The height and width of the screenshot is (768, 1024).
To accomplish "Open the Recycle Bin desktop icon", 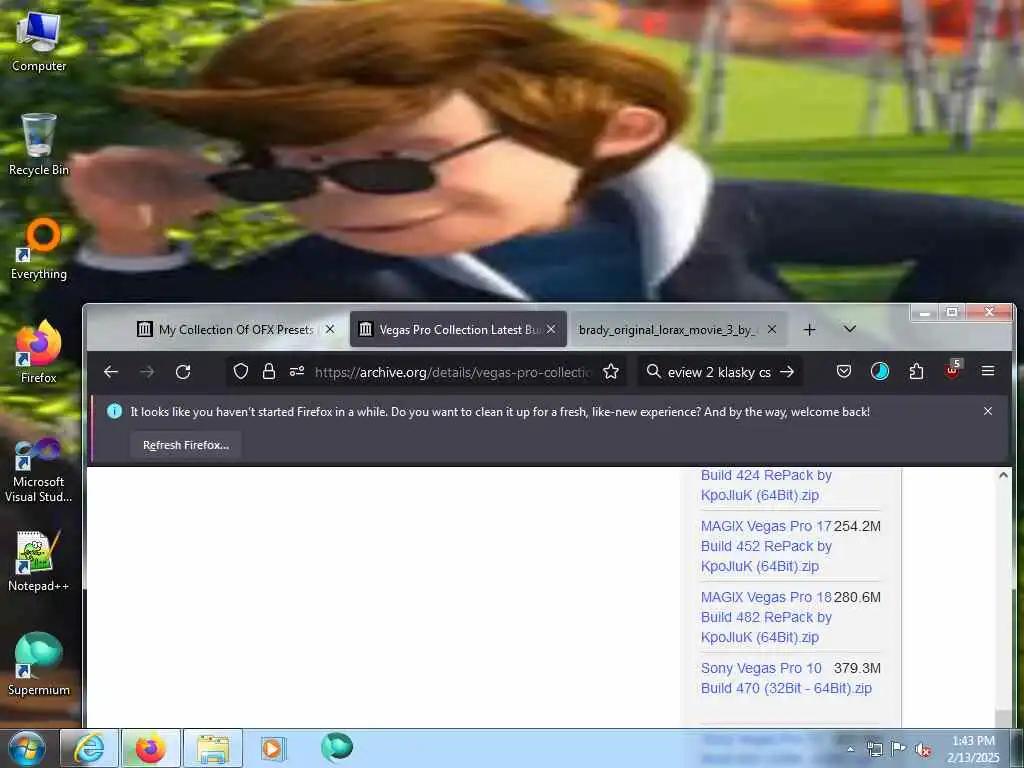I will [x=39, y=145].
